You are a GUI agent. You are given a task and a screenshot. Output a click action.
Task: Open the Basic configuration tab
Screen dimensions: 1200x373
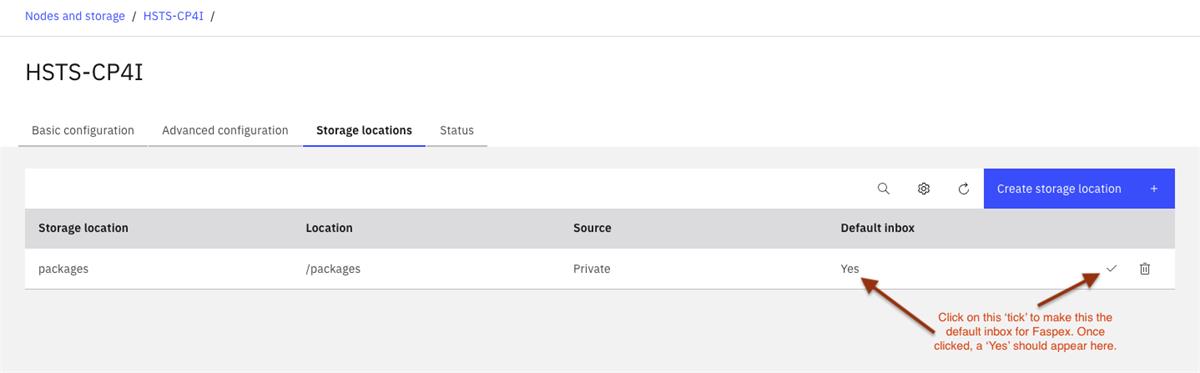click(x=83, y=130)
